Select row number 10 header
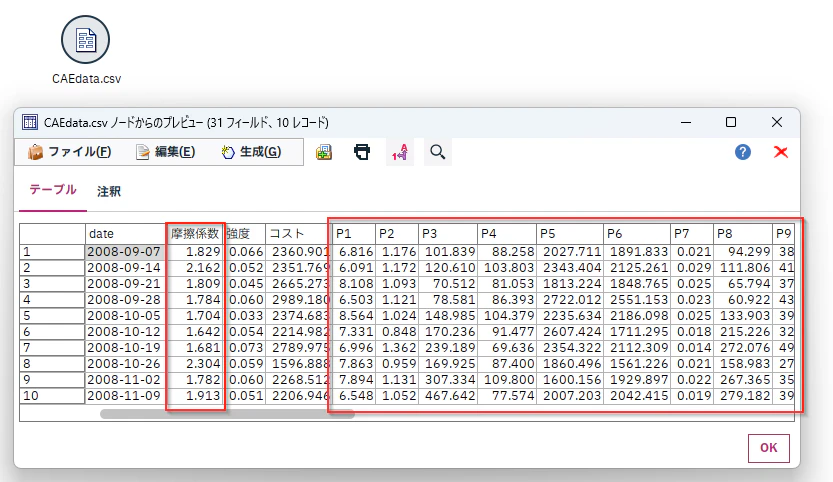Image resolution: width=833 pixels, height=482 pixels. (x=52, y=396)
